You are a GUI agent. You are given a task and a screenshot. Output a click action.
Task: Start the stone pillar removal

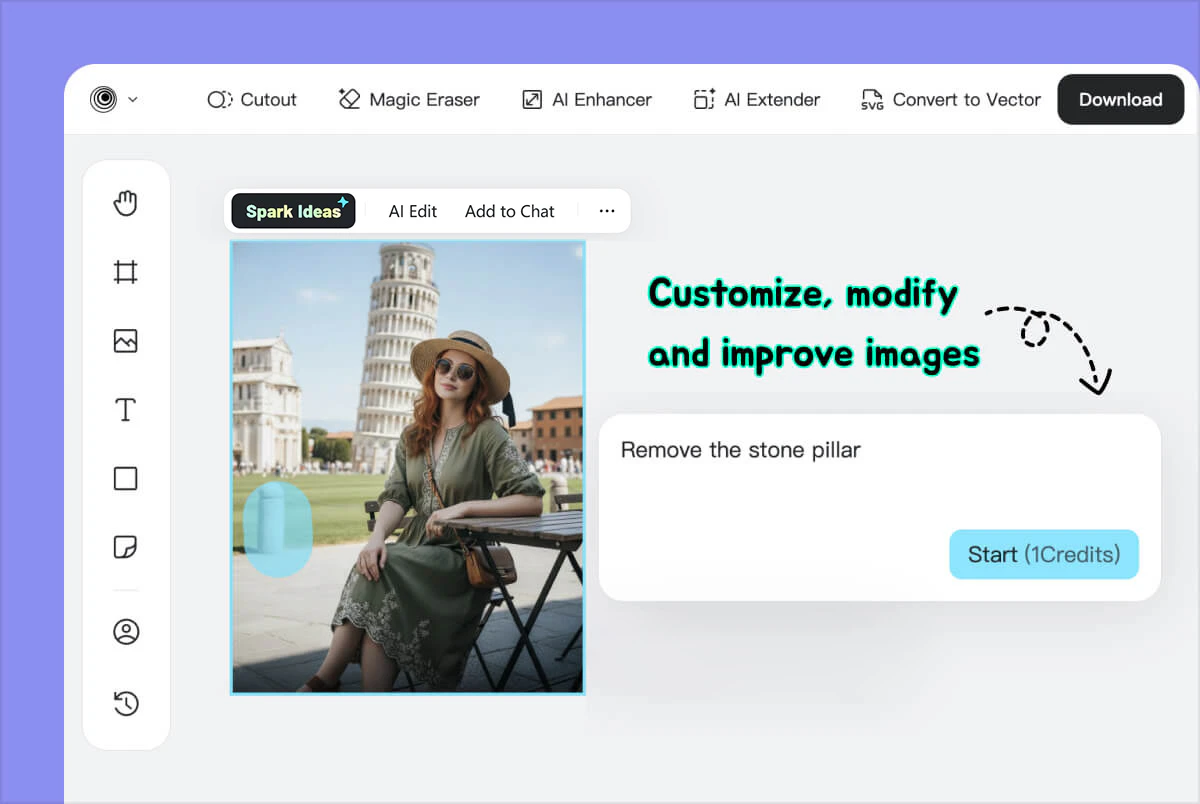[x=1043, y=554]
